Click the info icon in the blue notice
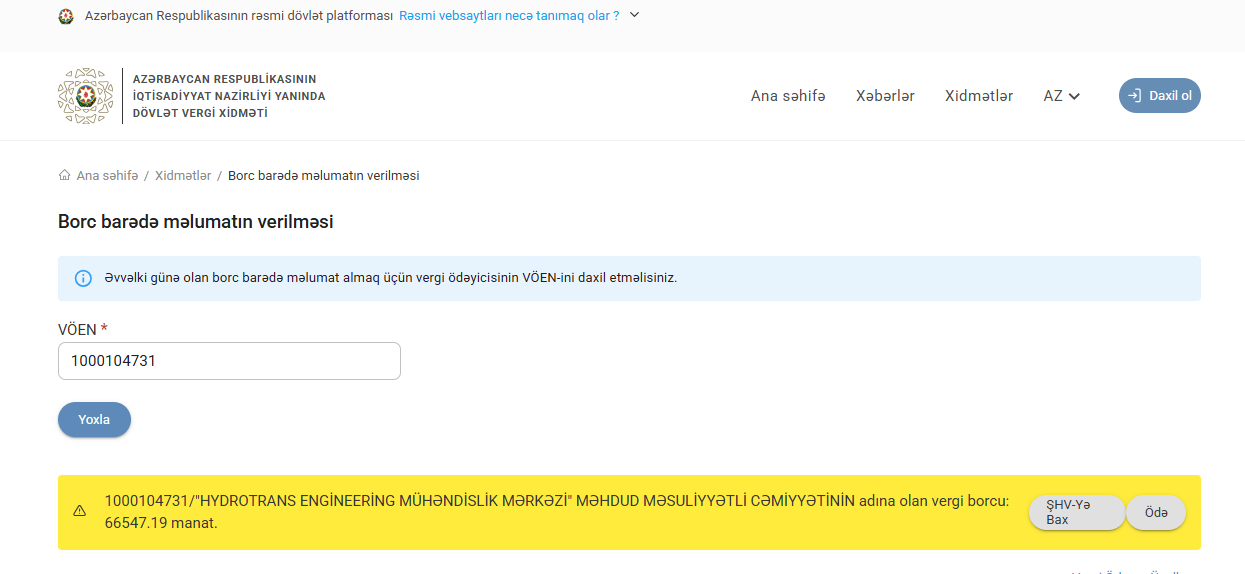1245x574 pixels. tap(83, 278)
